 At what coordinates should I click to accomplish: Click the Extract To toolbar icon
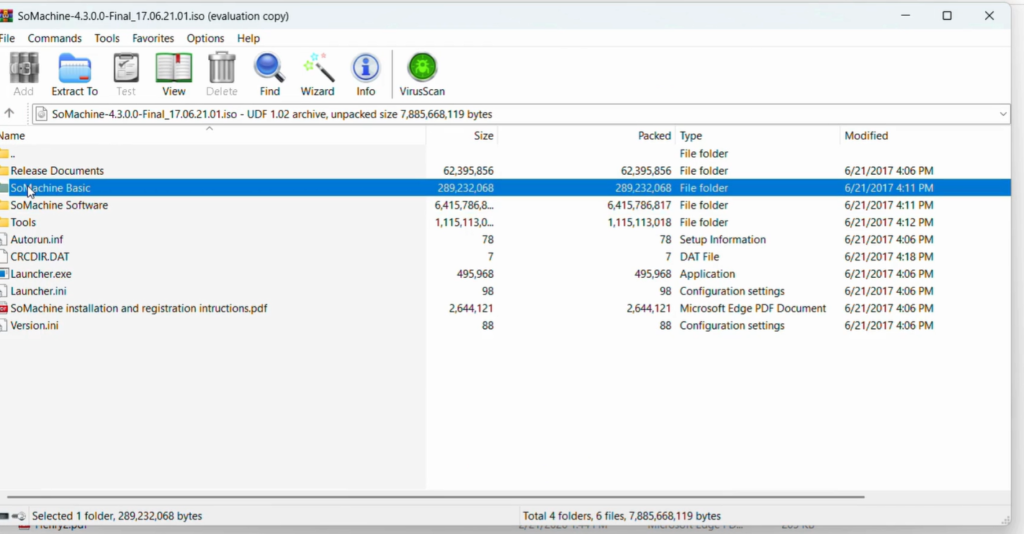(x=74, y=75)
